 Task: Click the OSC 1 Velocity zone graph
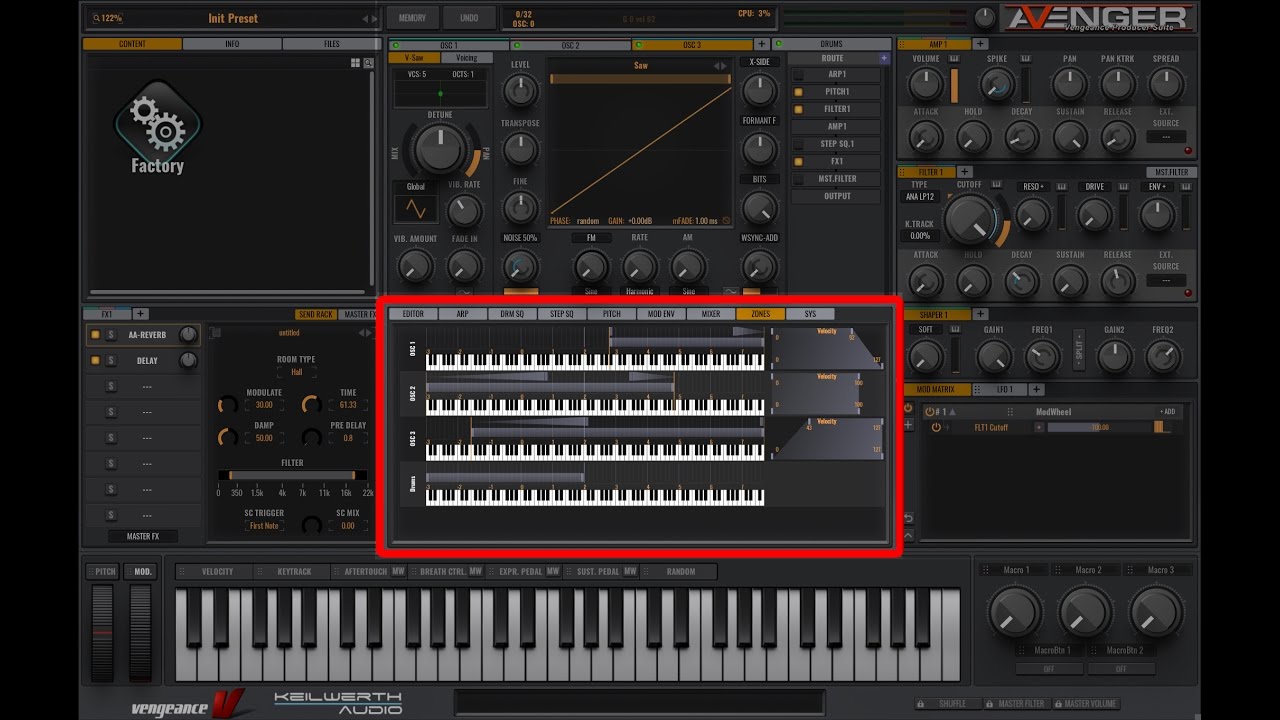(827, 347)
